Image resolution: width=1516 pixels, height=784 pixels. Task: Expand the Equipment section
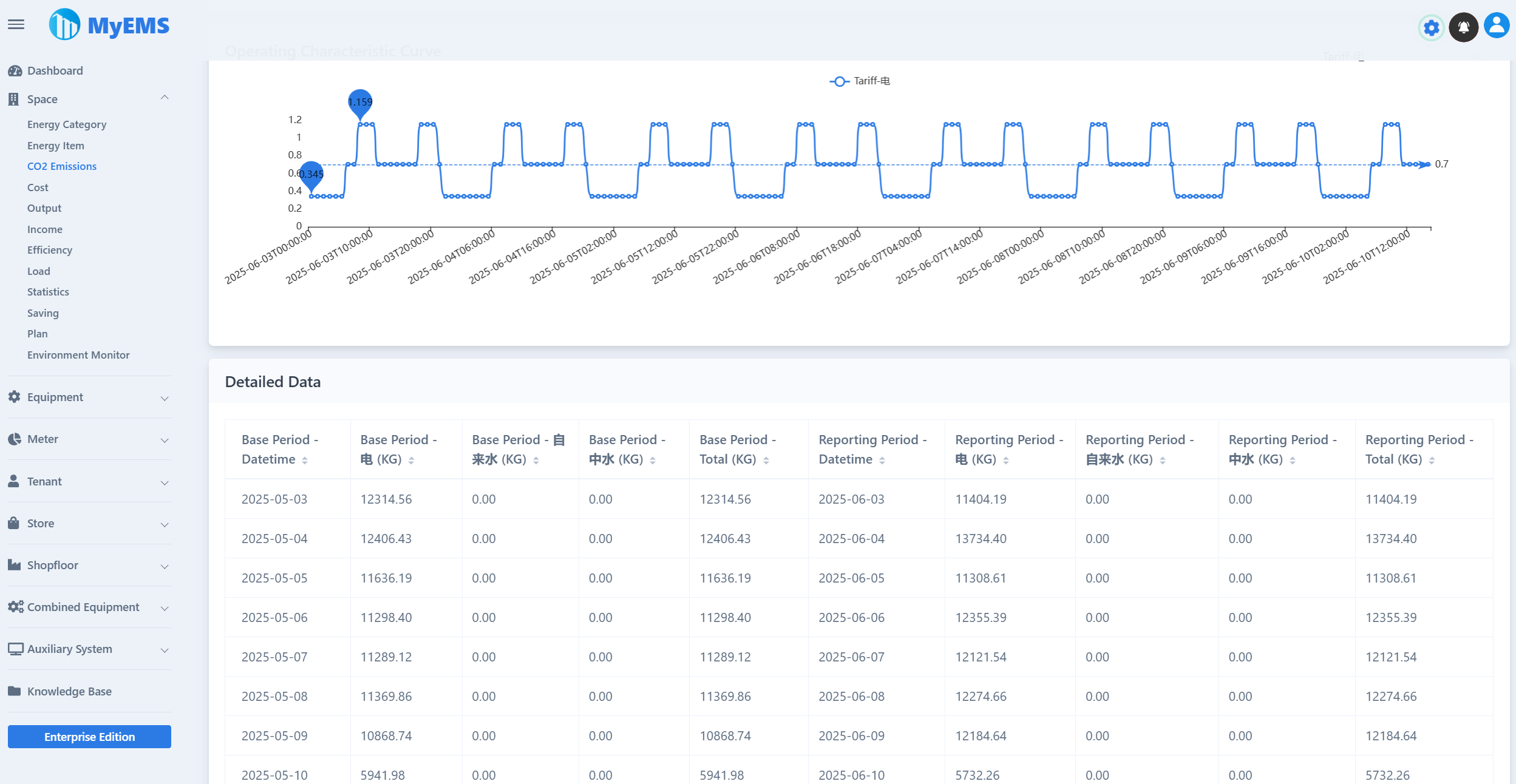coord(164,398)
